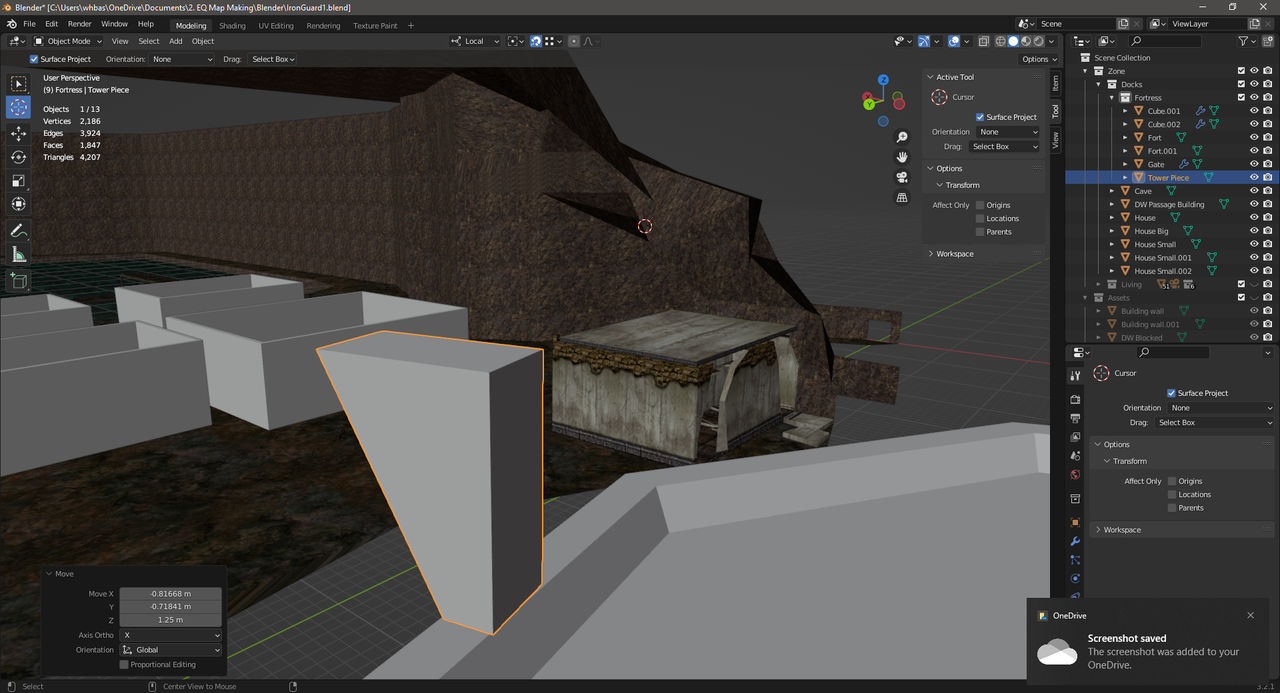This screenshot has height=693, width=1280.
Task: Click the Z axis on navigation gizmo
Action: point(883,80)
